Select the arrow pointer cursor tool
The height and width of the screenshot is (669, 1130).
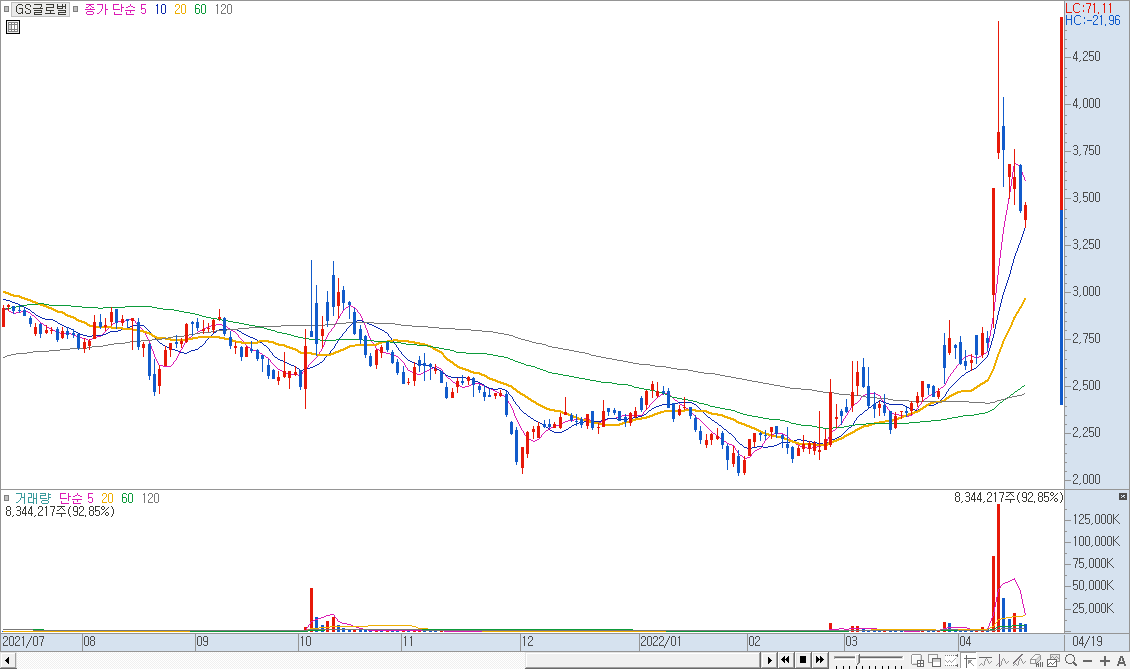pyautogui.click(x=969, y=660)
